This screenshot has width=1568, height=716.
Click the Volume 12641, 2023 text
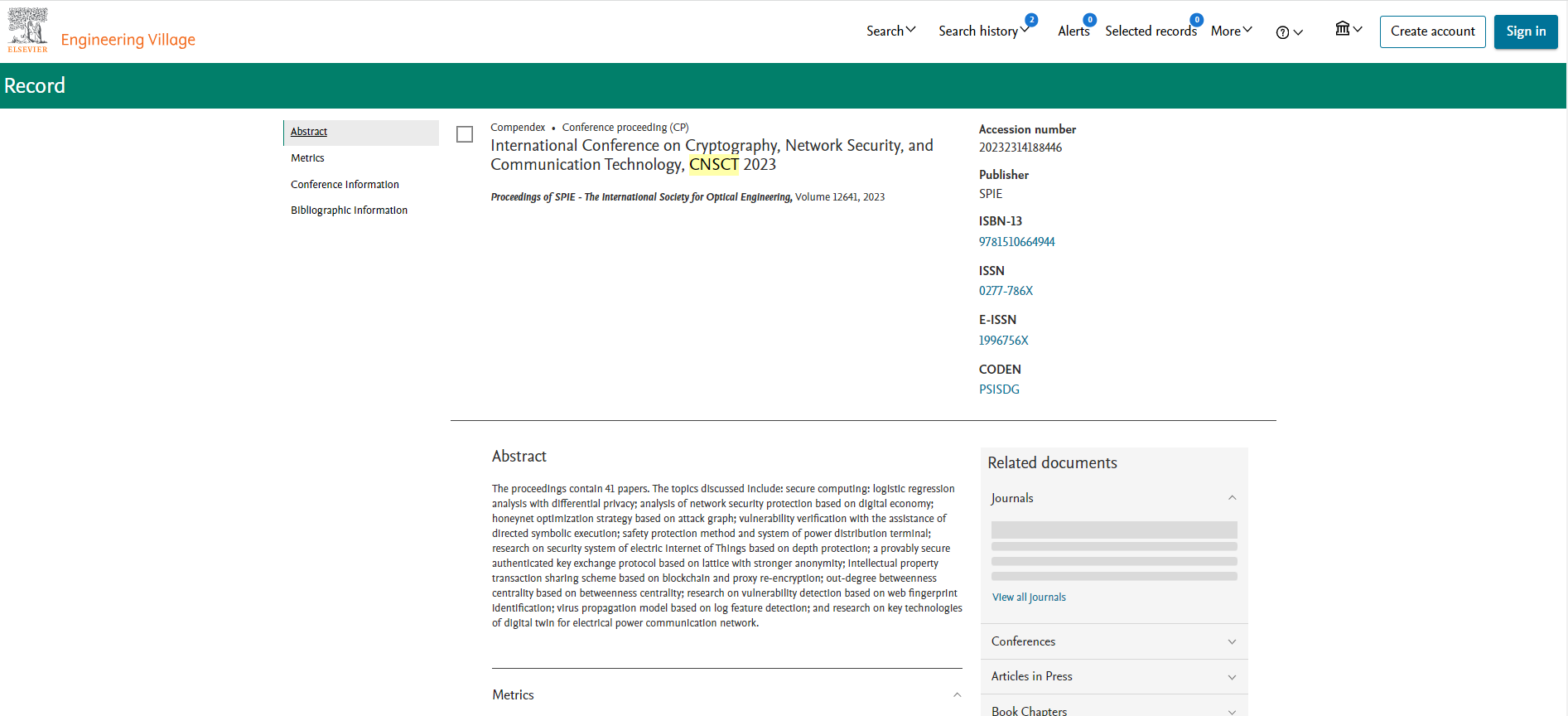click(840, 197)
